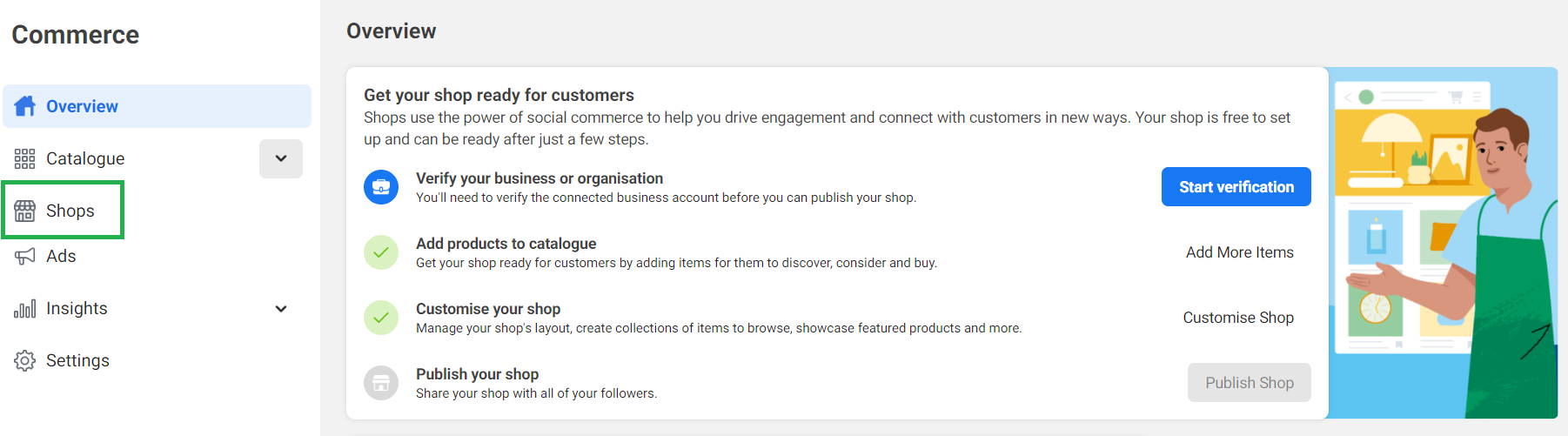Click the Catalogue grid icon
This screenshot has width=1568, height=436.
24,158
